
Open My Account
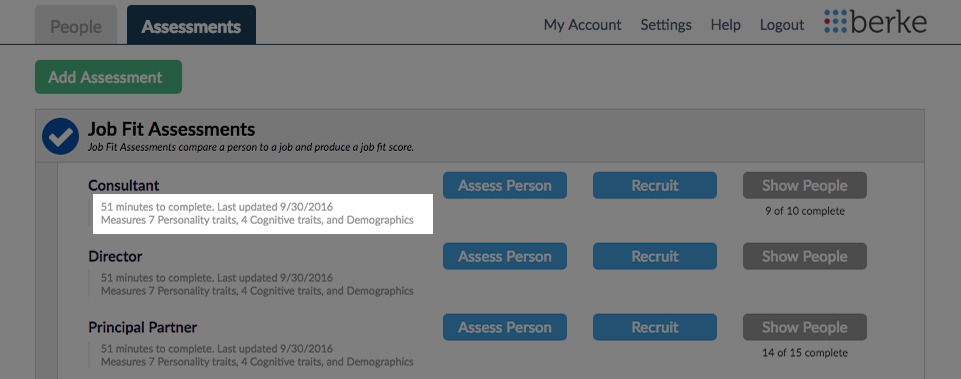pyautogui.click(x=582, y=25)
